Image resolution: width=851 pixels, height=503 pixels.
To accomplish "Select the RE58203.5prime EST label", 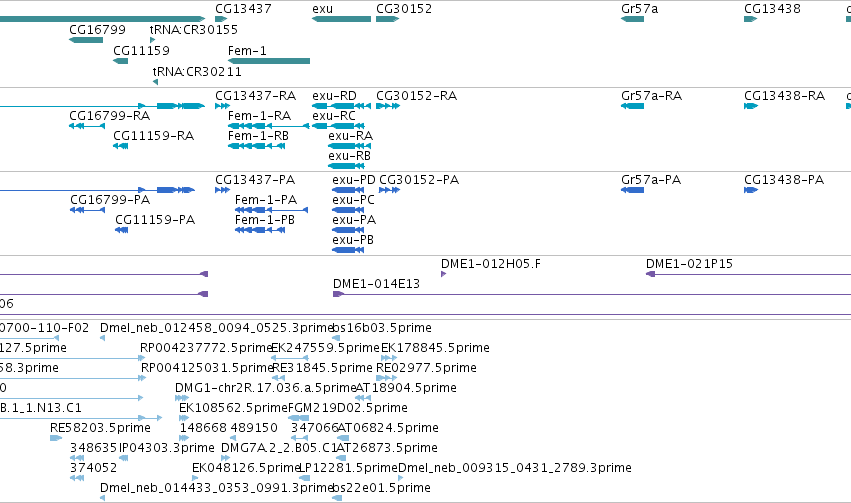I will pyautogui.click(x=100, y=428).
